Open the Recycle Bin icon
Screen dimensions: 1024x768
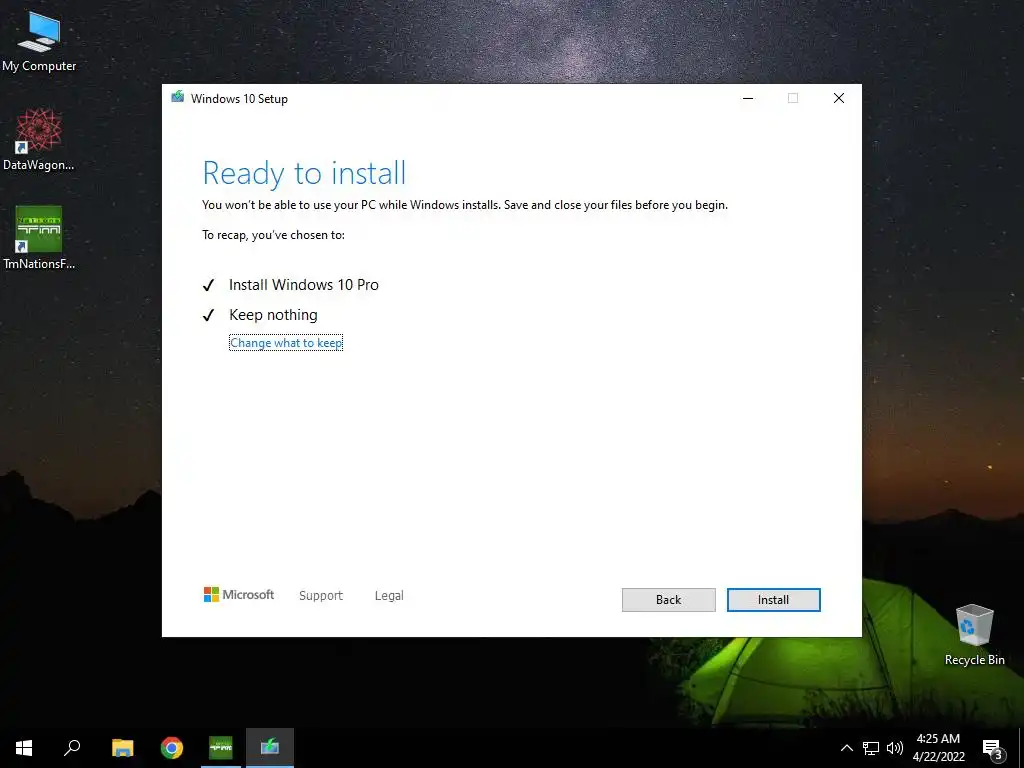click(x=974, y=635)
